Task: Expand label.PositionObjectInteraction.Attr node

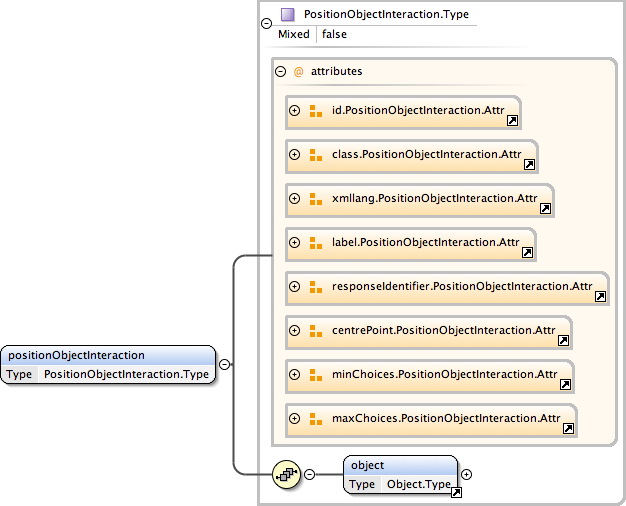Action: click(295, 242)
